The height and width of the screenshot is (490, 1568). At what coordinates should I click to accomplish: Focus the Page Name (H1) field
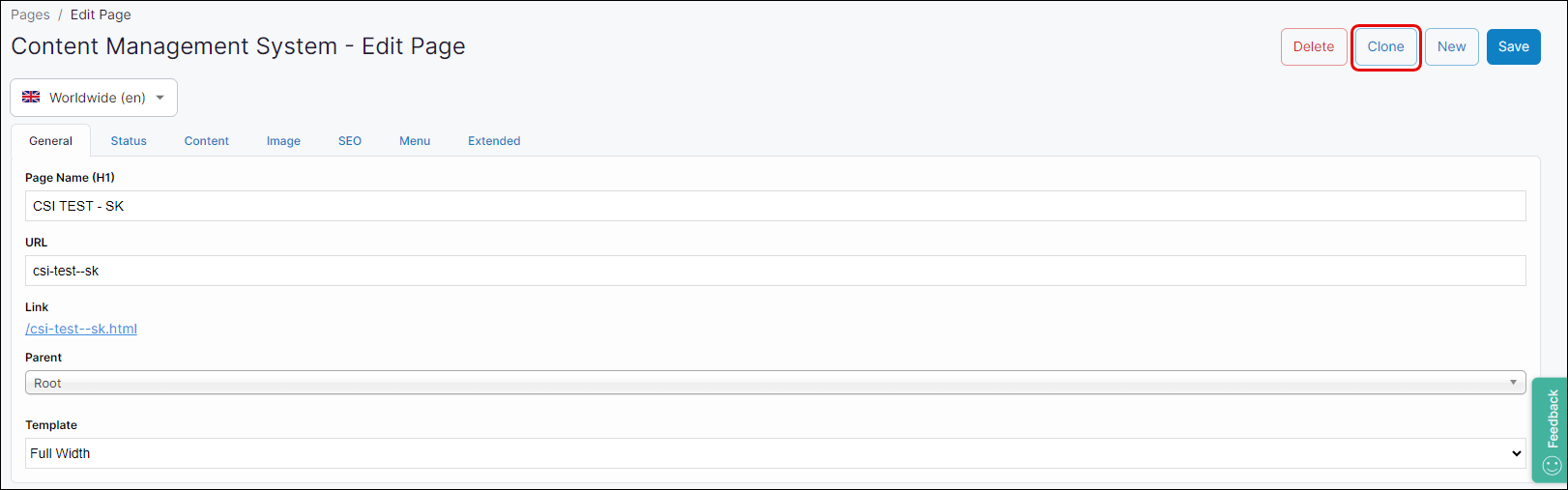click(x=774, y=206)
